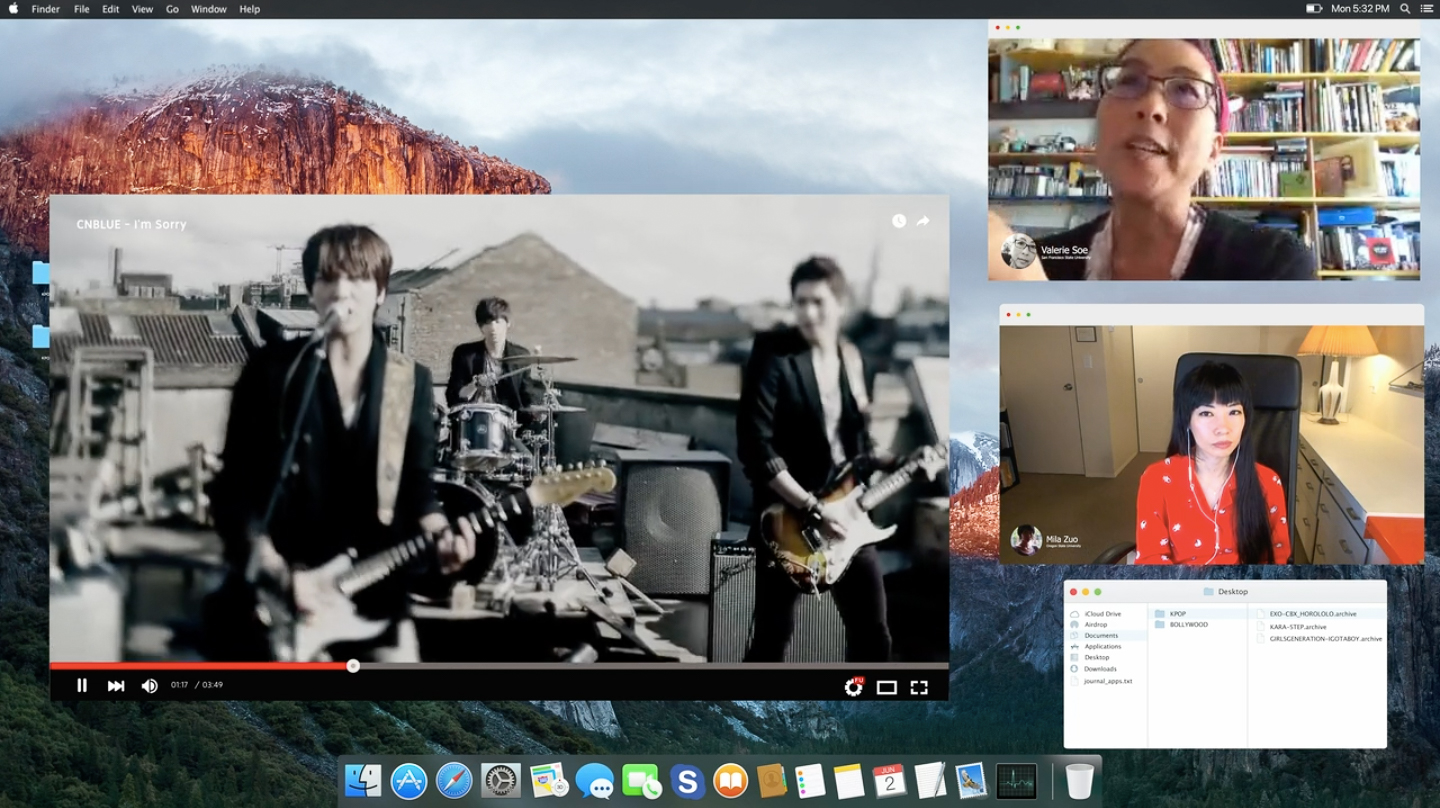Viewport: 1440px width, 808px height.
Task: Launch Maps from the Dock
Action: click(548, 780)
